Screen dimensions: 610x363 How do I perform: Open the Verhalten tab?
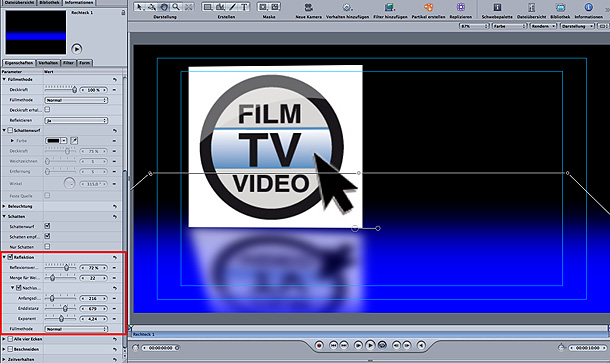pyautogui.click(x=48, y=63)
